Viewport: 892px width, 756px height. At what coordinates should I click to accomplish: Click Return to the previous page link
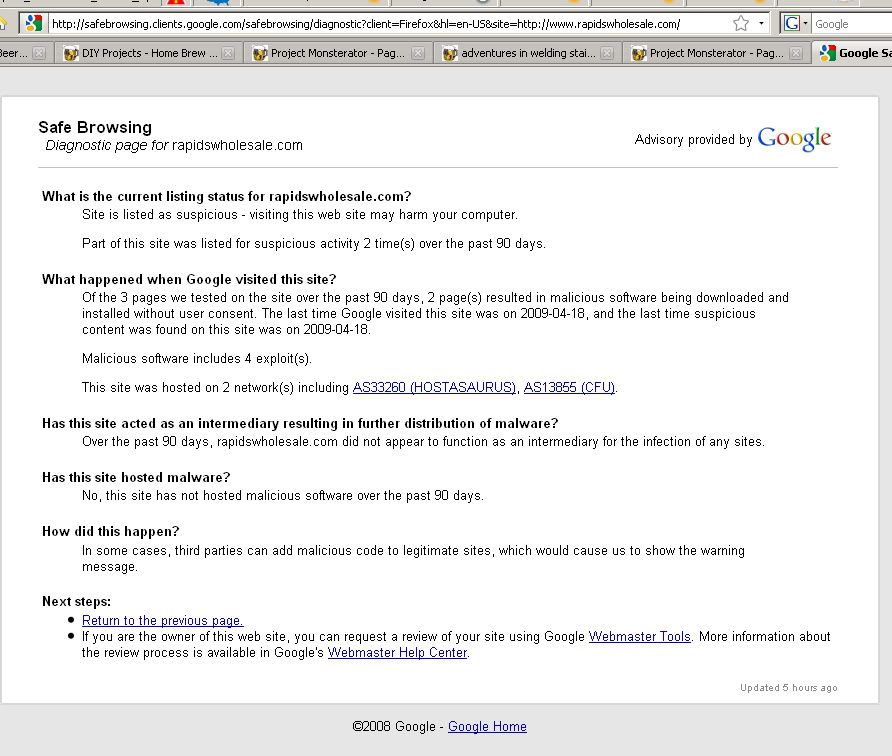(x=163, y=621)
